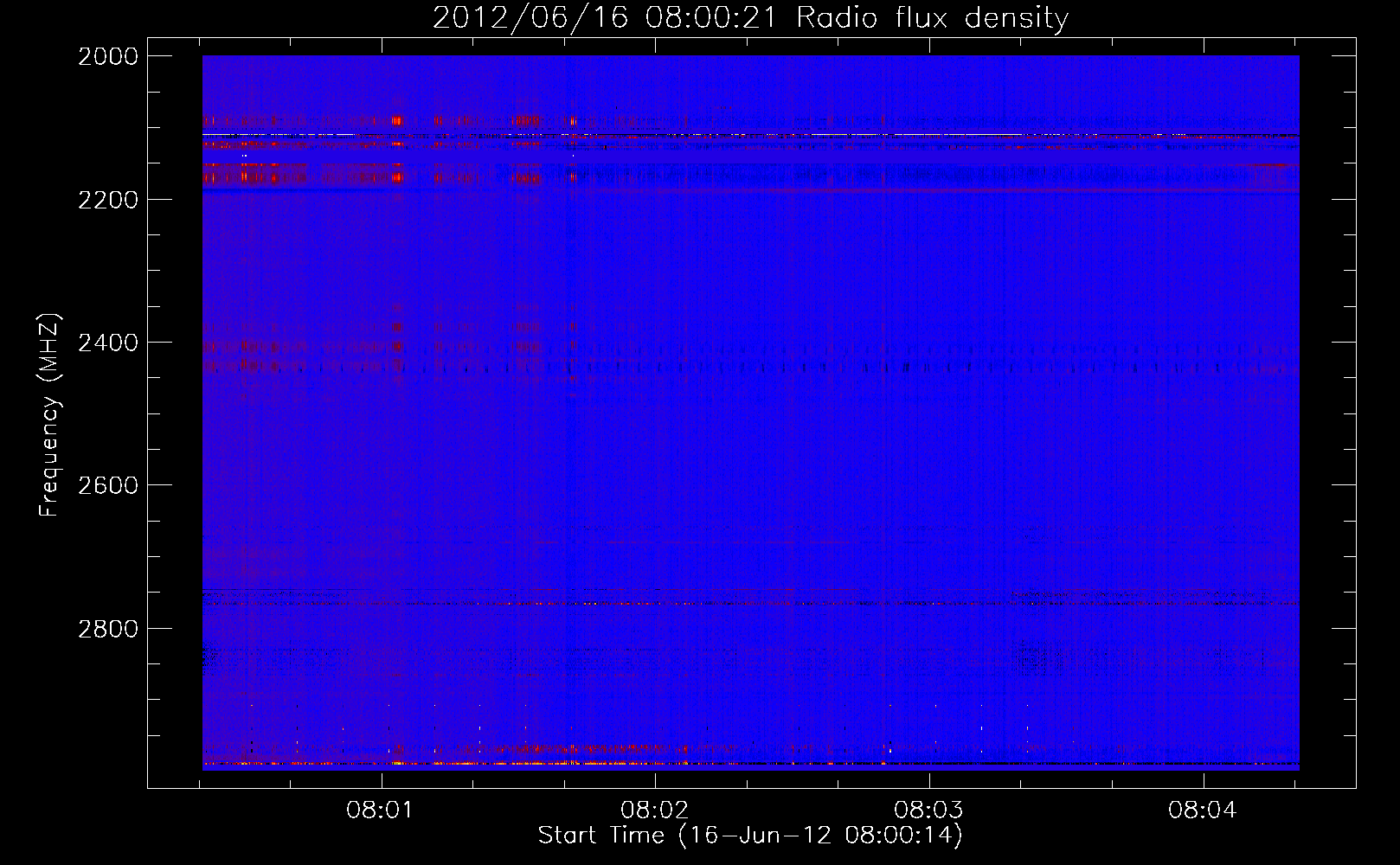The image size is (1400, 865).
Task: Click the plot title '2012/06/16 08:00:21 Radio flux density'
Action: click(x=750, y=17)
